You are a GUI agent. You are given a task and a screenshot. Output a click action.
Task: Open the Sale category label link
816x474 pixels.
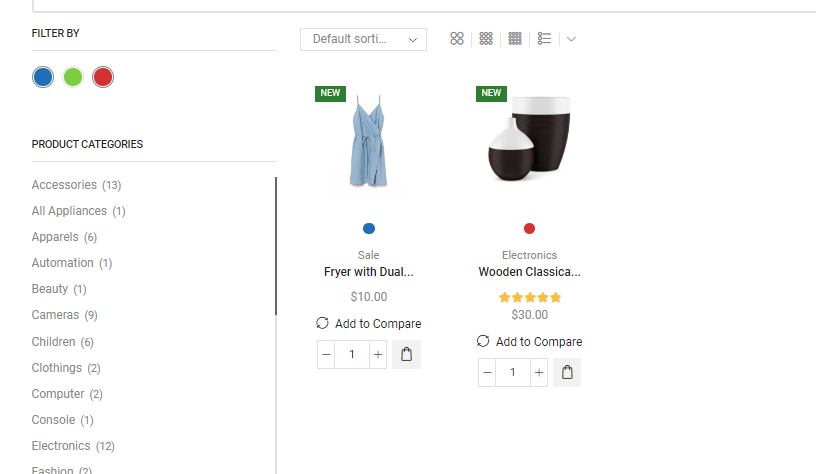click(x=368, y=255)
